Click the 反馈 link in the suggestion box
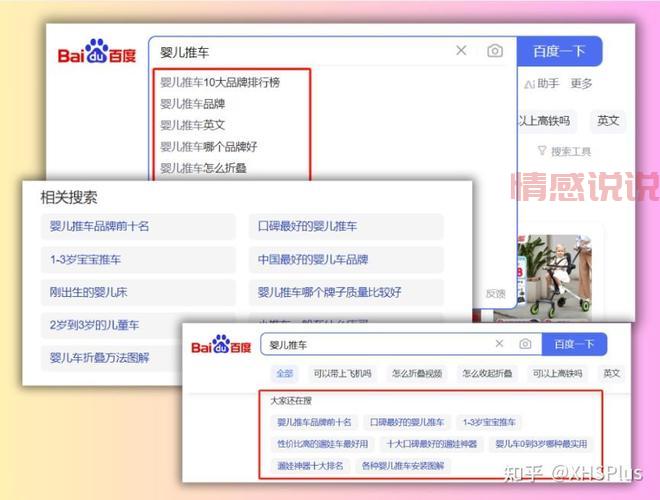 click(x=495, y=293)
